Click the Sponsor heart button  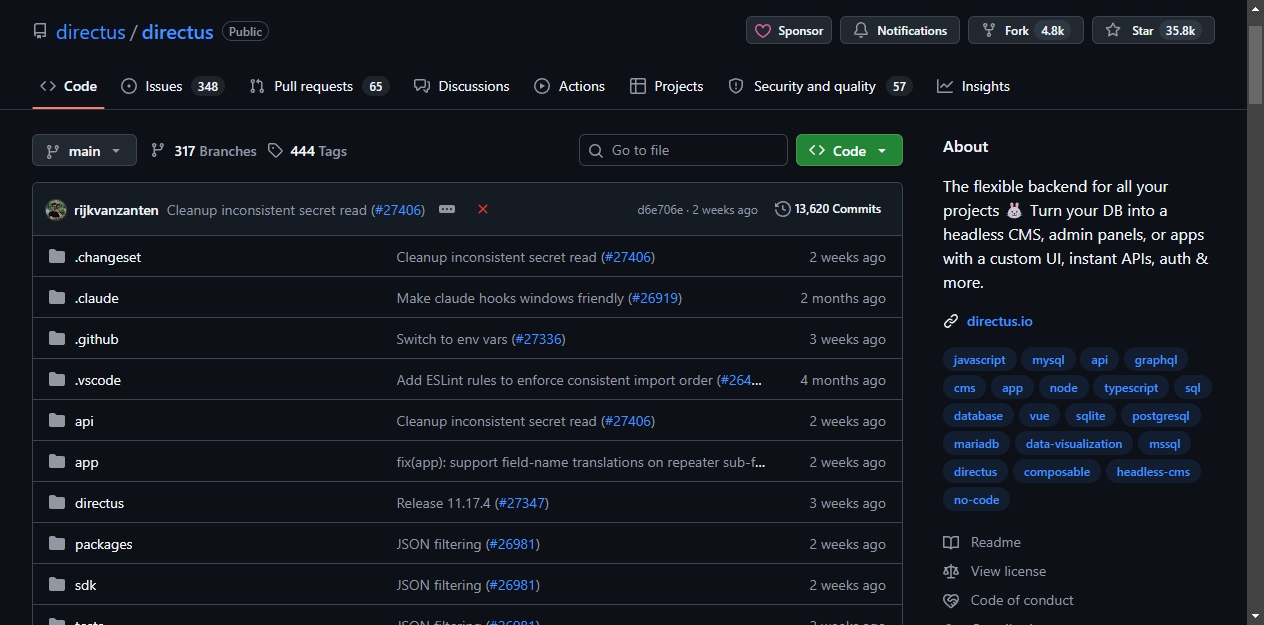point(789,31)
